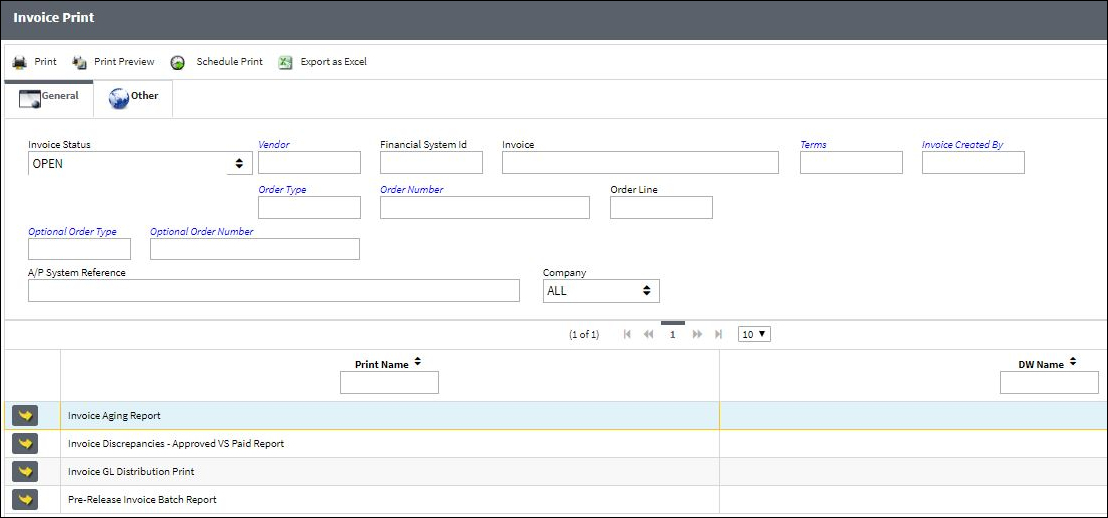Open the Optional Order Number lookup link
This screenshot has width=1108, height=518.
coord(201,231)
